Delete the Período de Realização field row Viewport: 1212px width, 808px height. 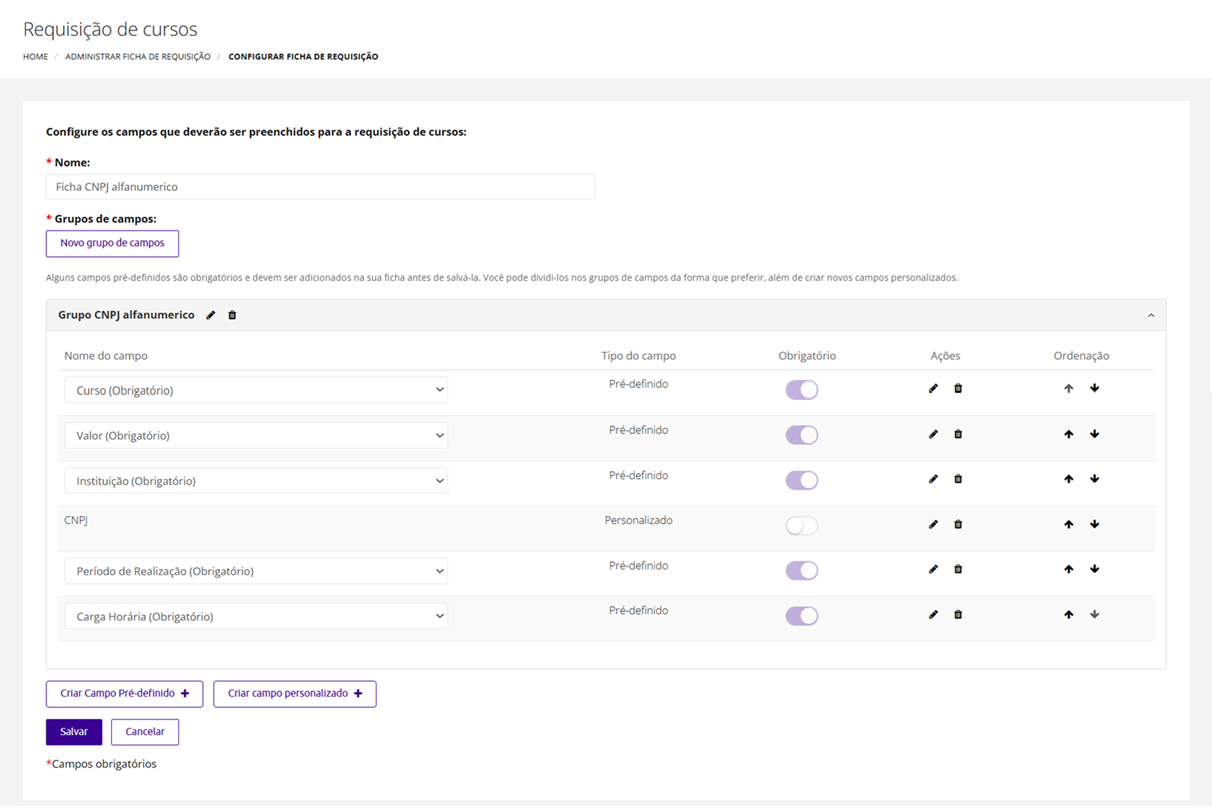[958, 569]
